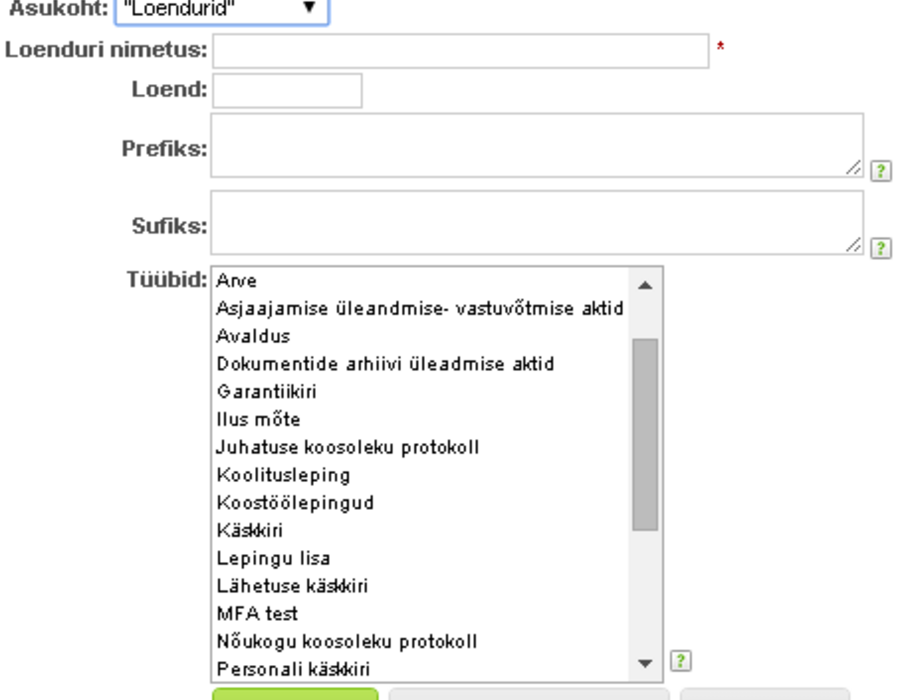Viewport: 900px width, 700px height.
Task: Open help for the Sufiks field
Action: pos(880,248)
